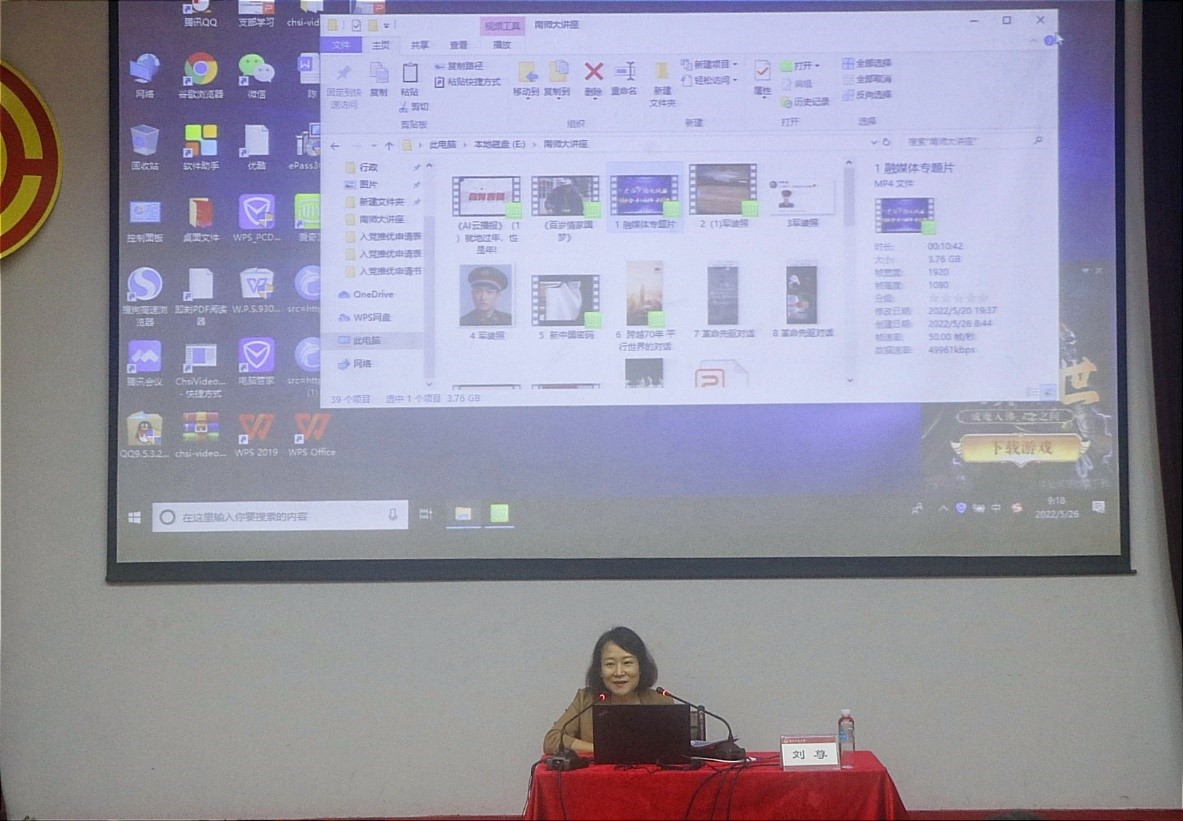1183x821 pixels.
Task: Open Task View on the taskbar
Action: point(426,515)
